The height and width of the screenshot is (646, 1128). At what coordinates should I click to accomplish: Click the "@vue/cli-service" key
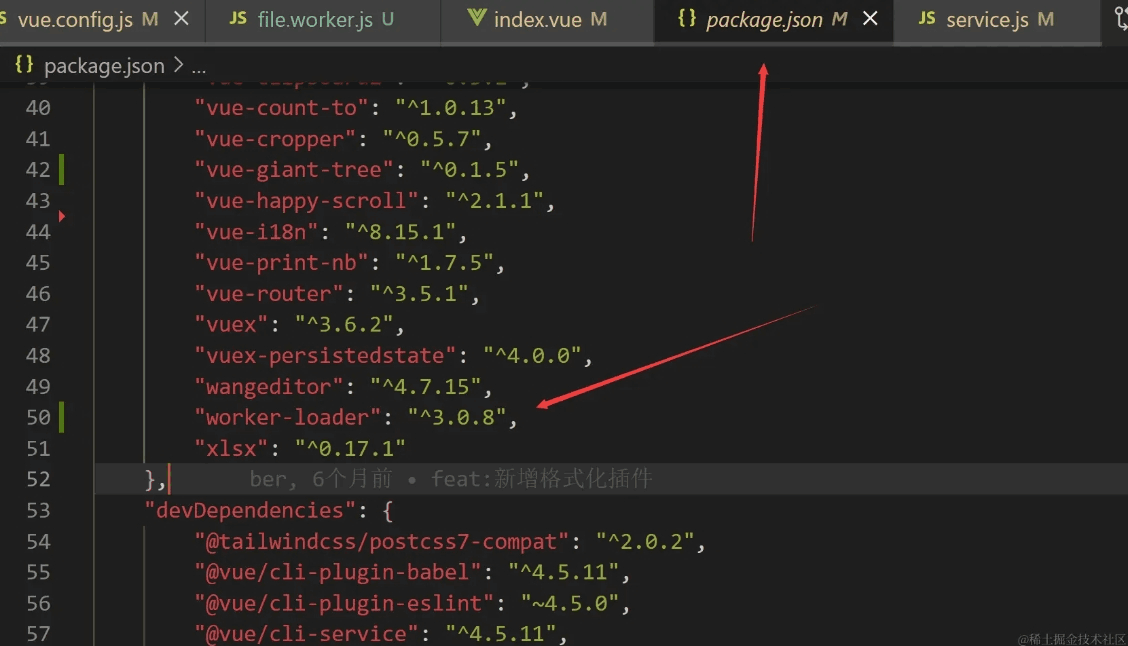[x=307, y=634]
